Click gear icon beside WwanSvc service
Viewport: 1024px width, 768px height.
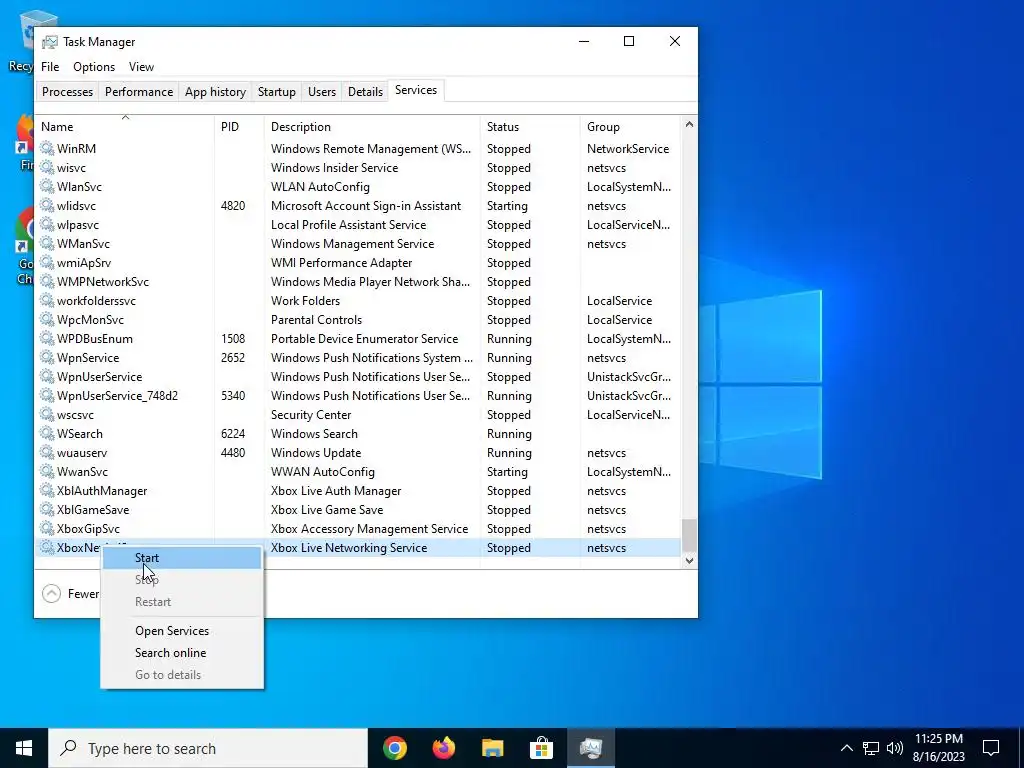47,471
